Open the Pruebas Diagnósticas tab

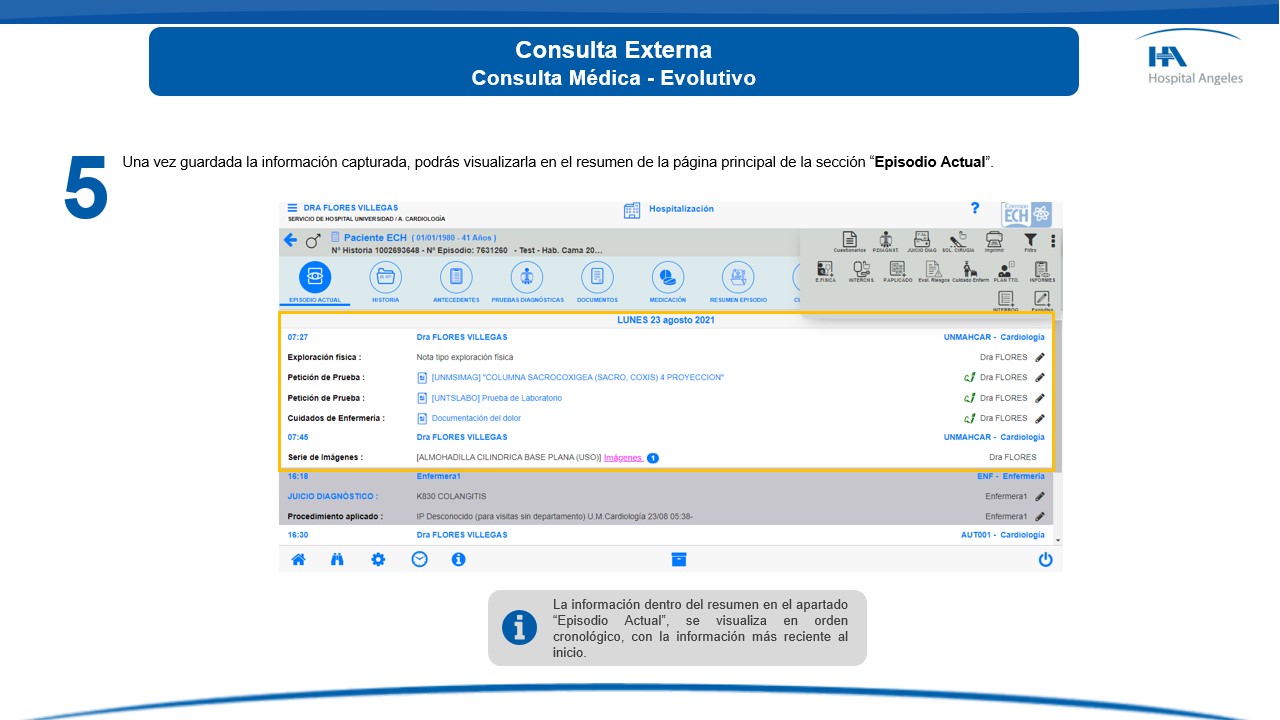tap(527, 278)
